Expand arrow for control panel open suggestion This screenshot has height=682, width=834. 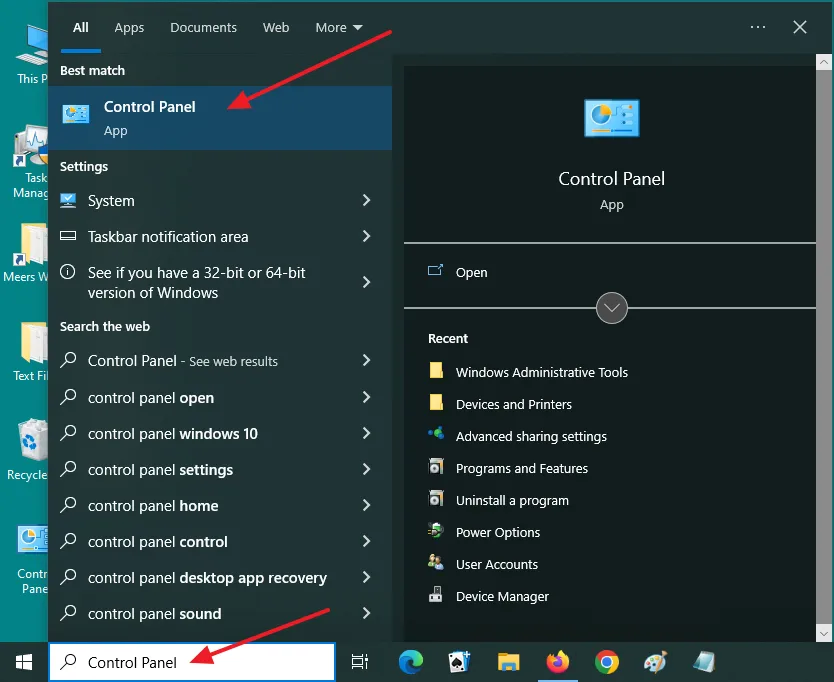[366, 397]
